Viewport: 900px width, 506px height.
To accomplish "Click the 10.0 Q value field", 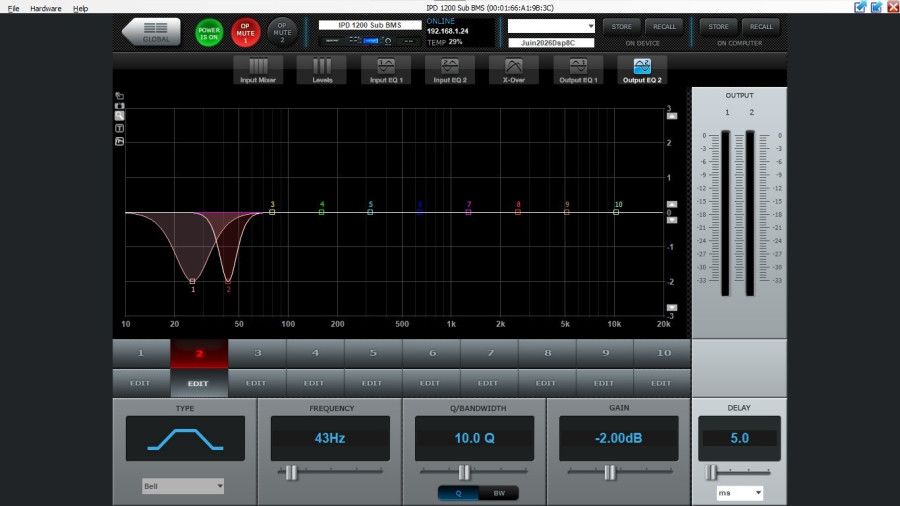I will 474,438.
